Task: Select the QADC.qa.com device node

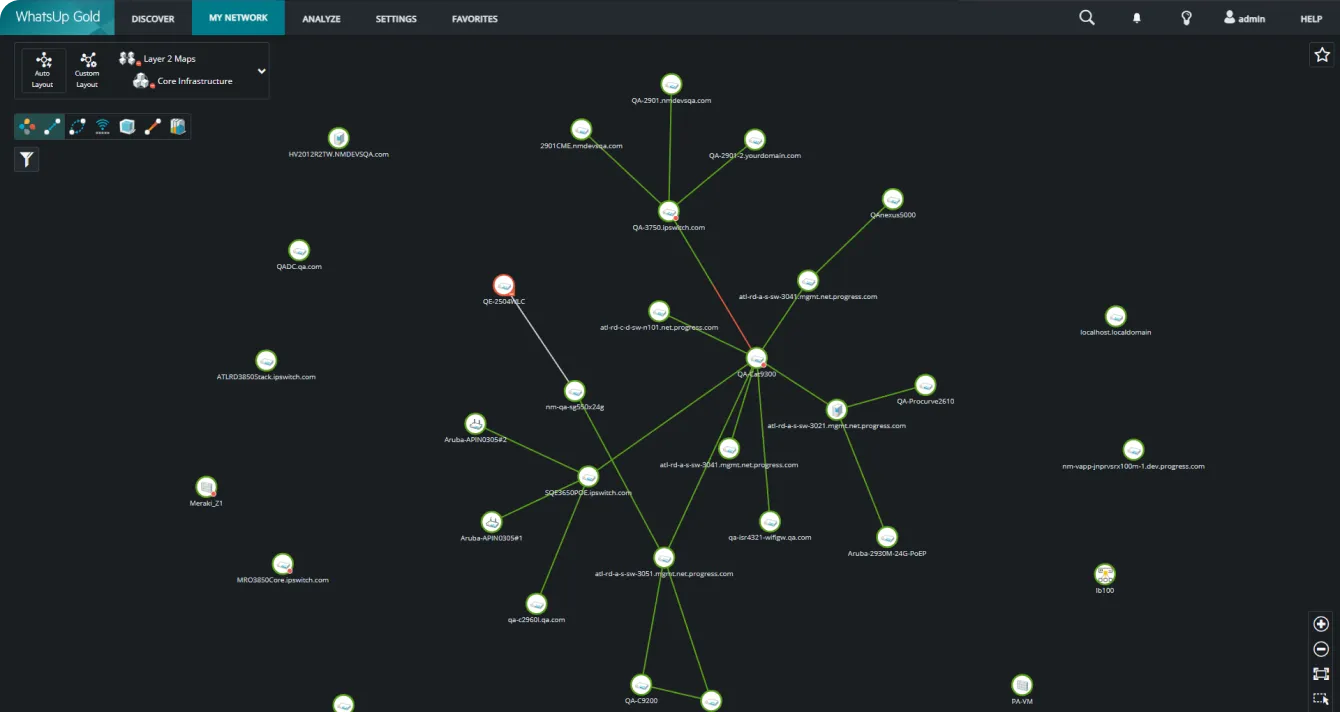Action: click(x=299, y=250)
